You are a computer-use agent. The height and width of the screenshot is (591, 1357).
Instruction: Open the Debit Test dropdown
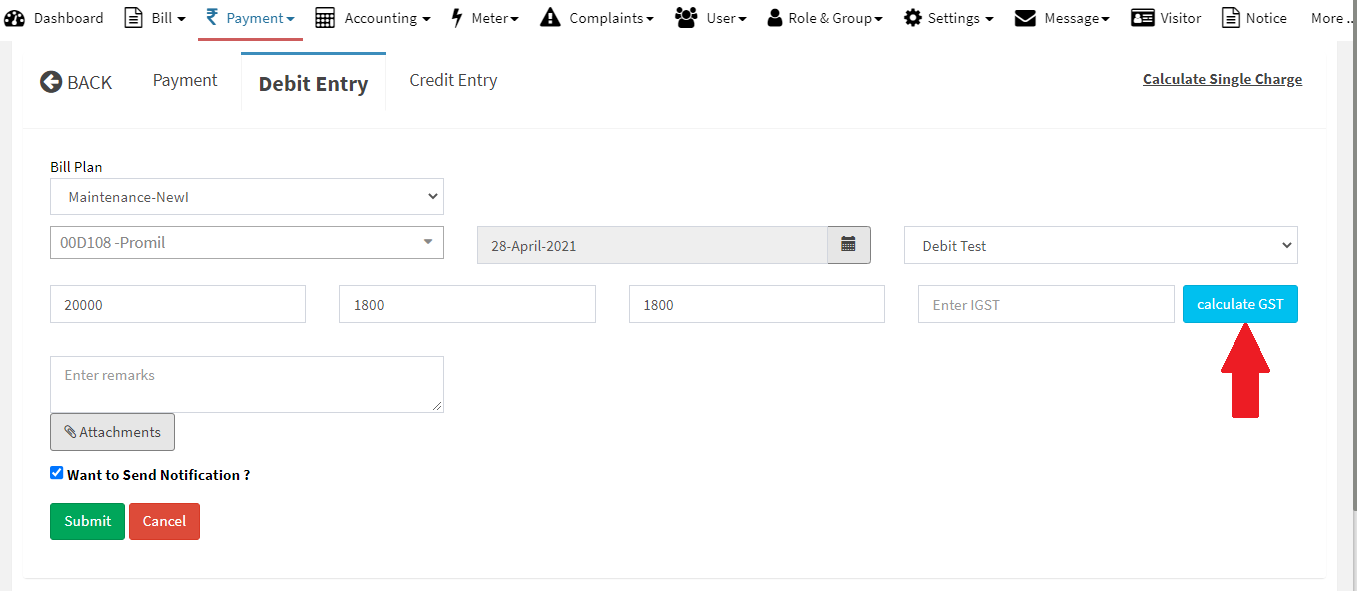(1100, 245)
